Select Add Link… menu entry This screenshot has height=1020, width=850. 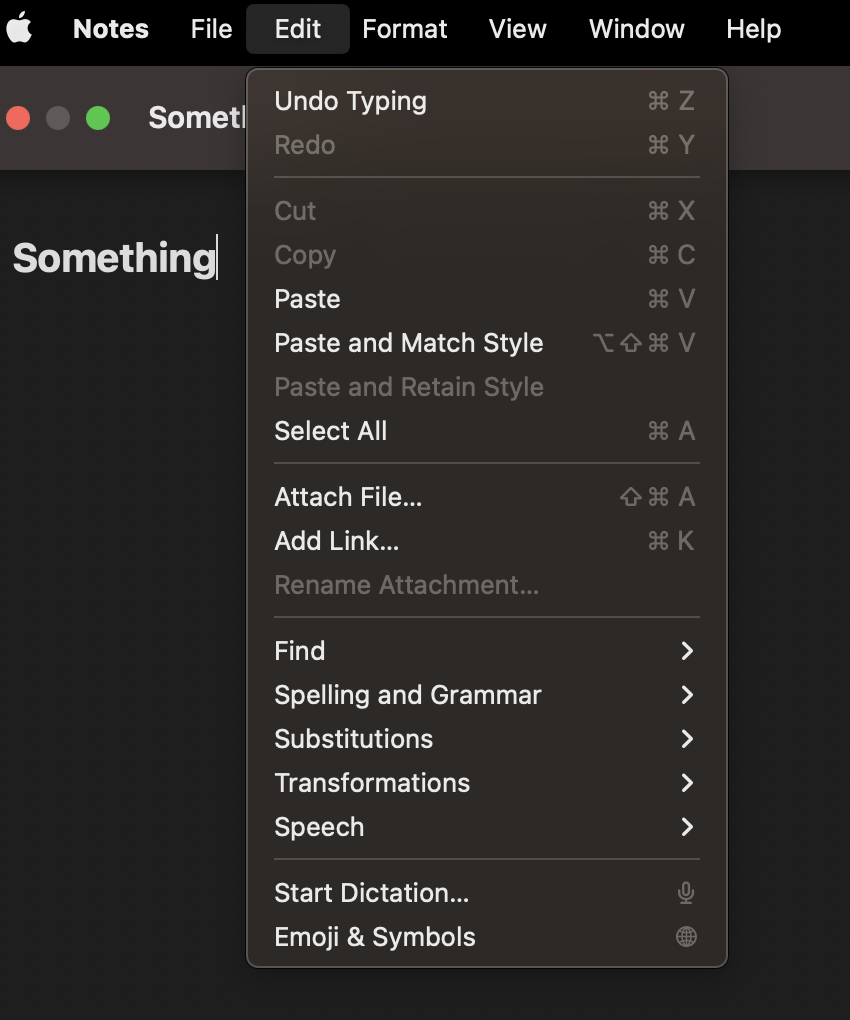[336, 541]
